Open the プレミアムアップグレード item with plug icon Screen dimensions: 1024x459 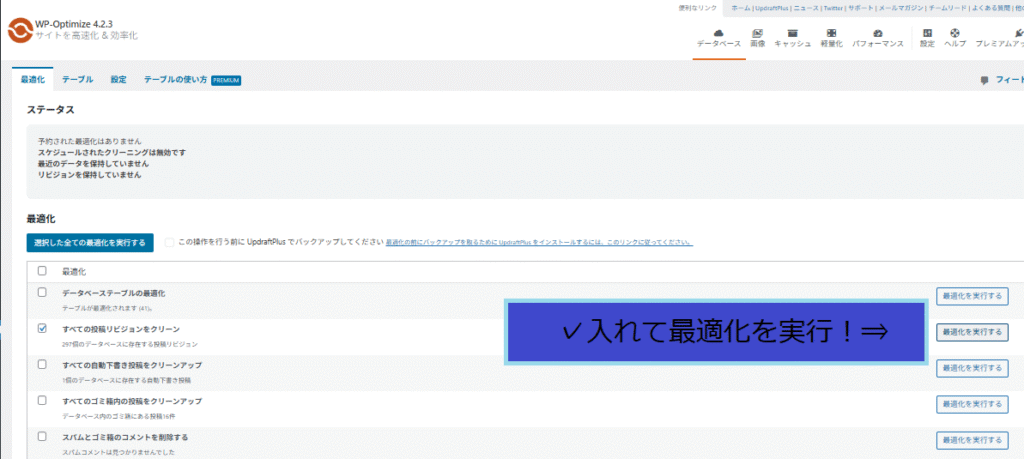[999, 39]
